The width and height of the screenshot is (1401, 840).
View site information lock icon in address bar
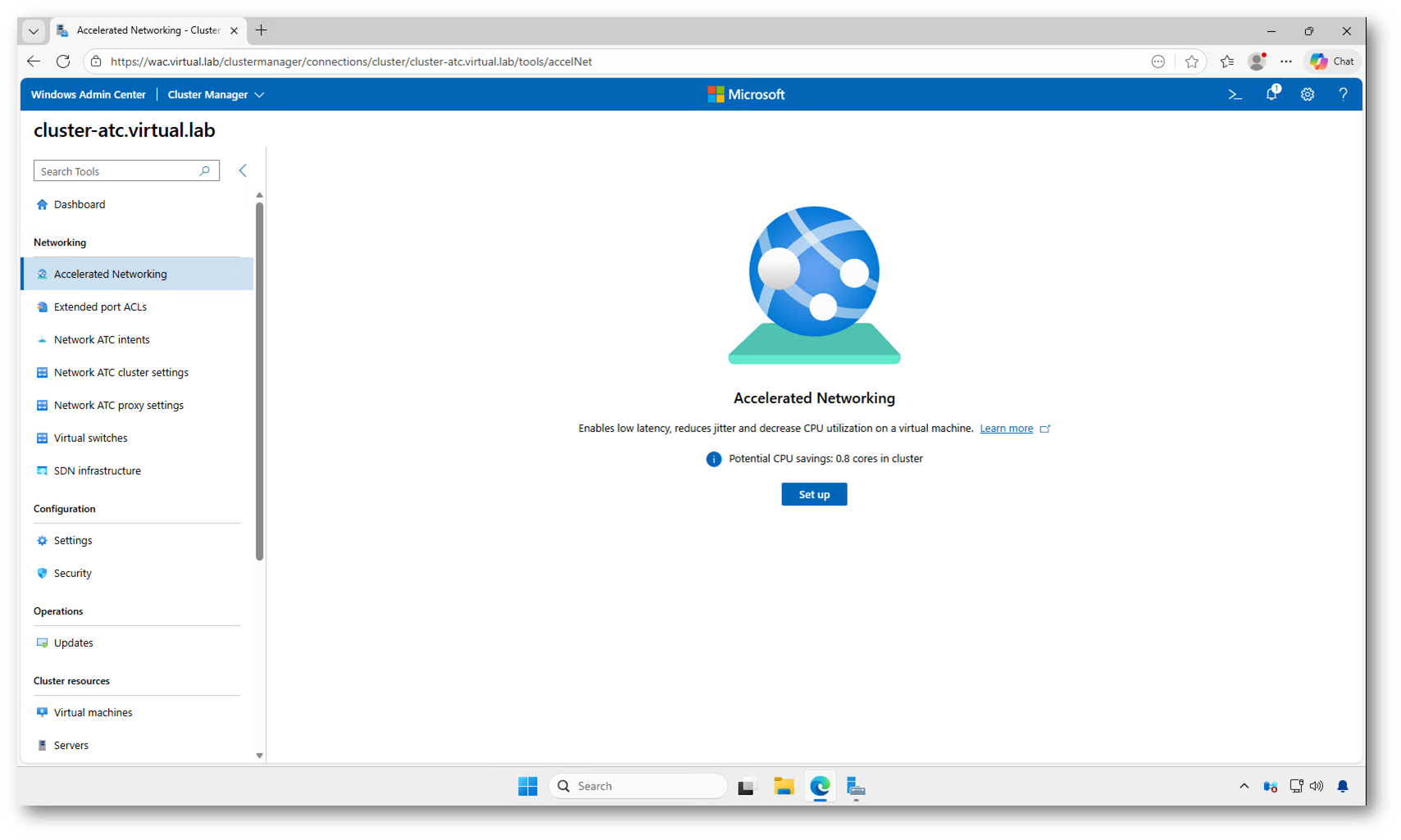pos(96,61)
